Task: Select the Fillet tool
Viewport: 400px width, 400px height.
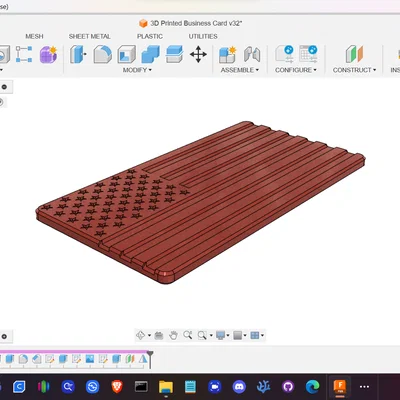Action: tap(102, 55)
